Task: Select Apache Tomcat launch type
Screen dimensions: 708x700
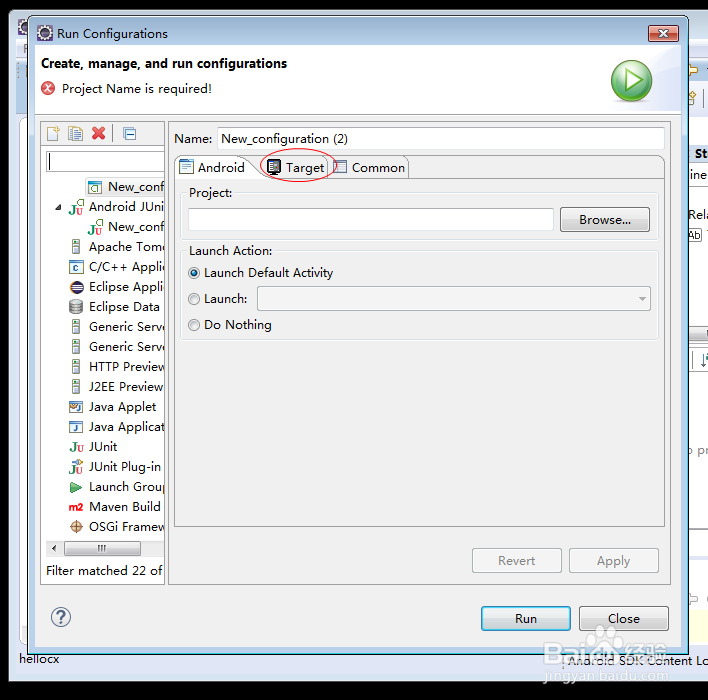Action: [x=116, y=247]
